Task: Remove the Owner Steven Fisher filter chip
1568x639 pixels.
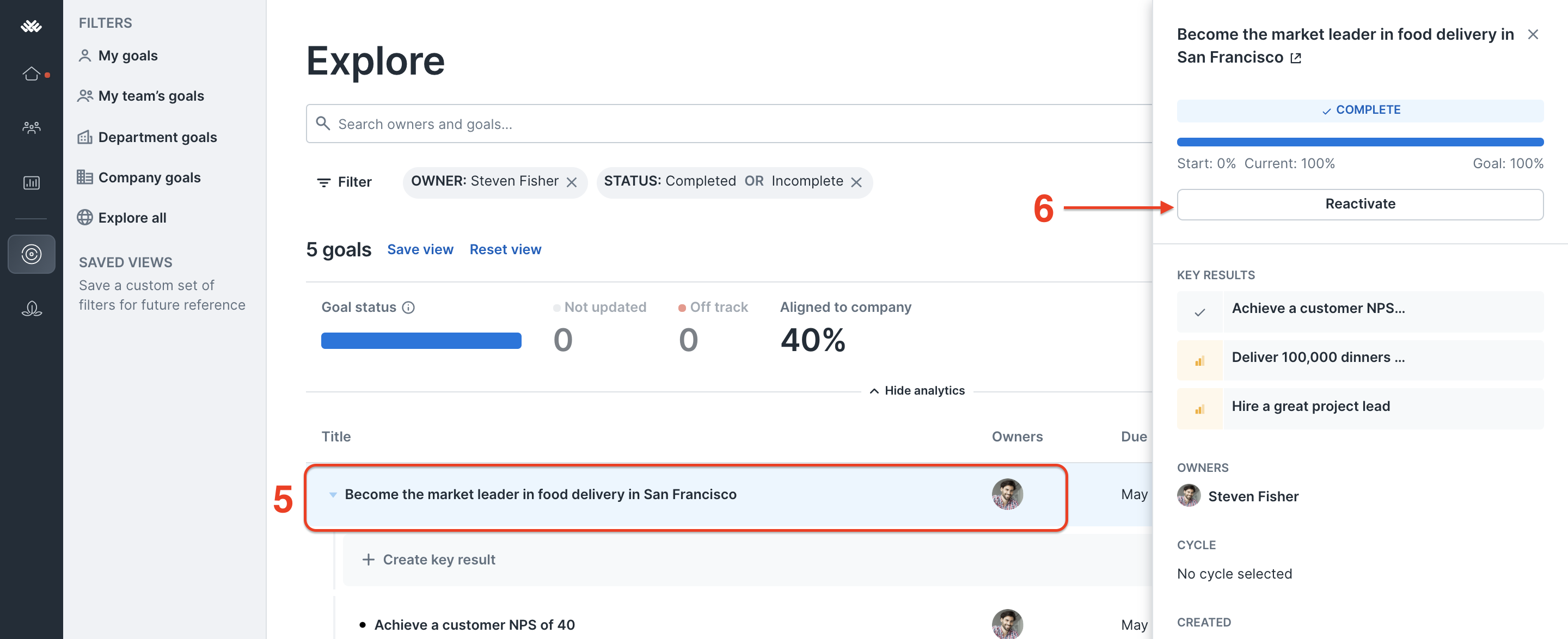Action: point(572,182)
